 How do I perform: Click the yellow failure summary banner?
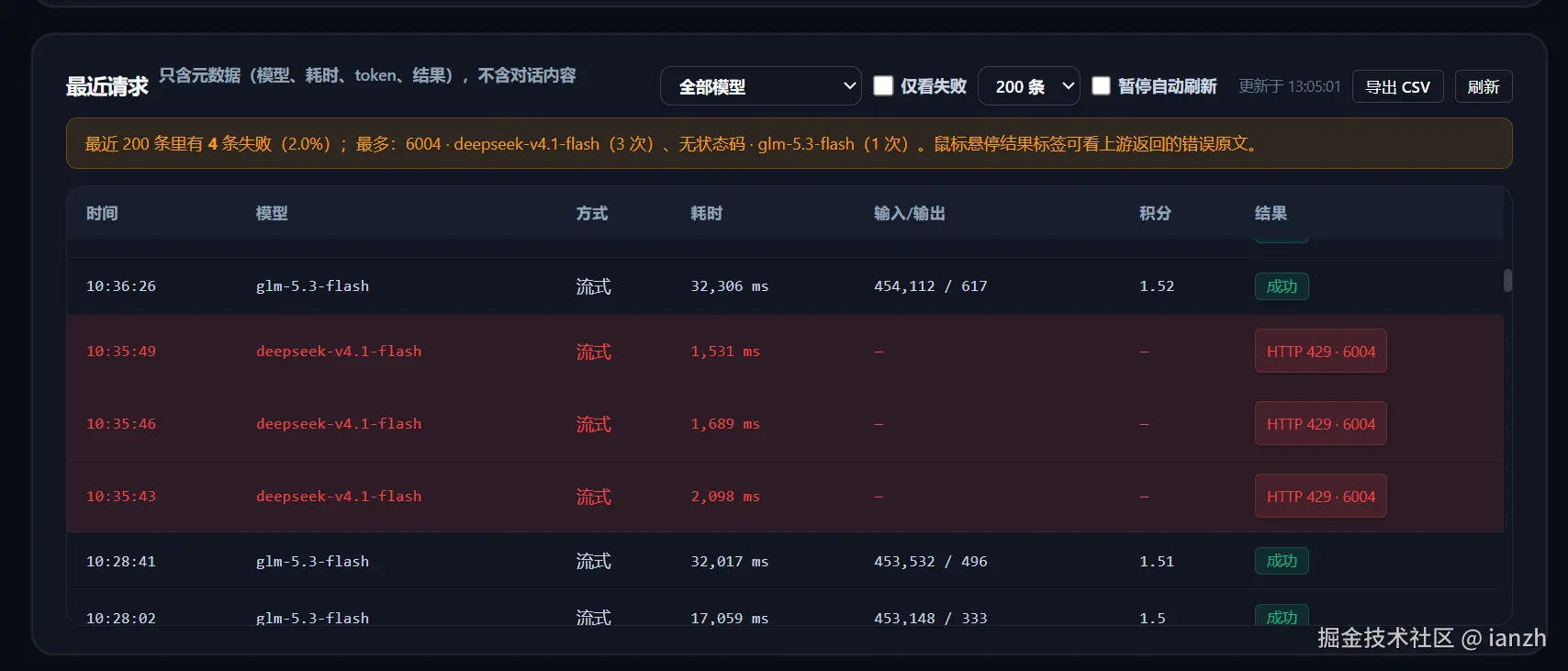pos(789,143)
